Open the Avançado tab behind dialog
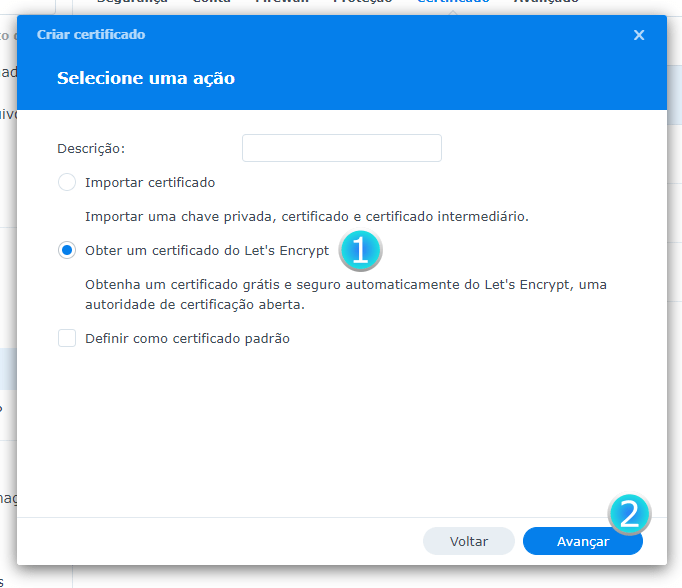Viewport: 682px width, 588px height. click(x=545, y=3)
